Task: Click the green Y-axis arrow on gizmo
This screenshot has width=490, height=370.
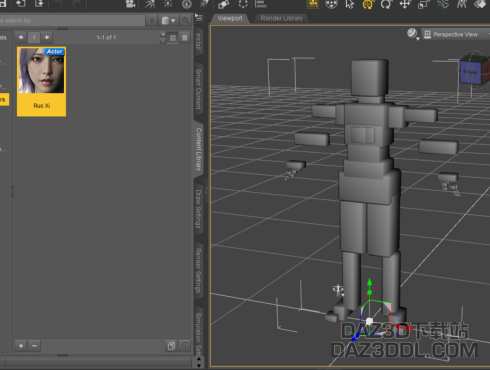Action: 369,283
